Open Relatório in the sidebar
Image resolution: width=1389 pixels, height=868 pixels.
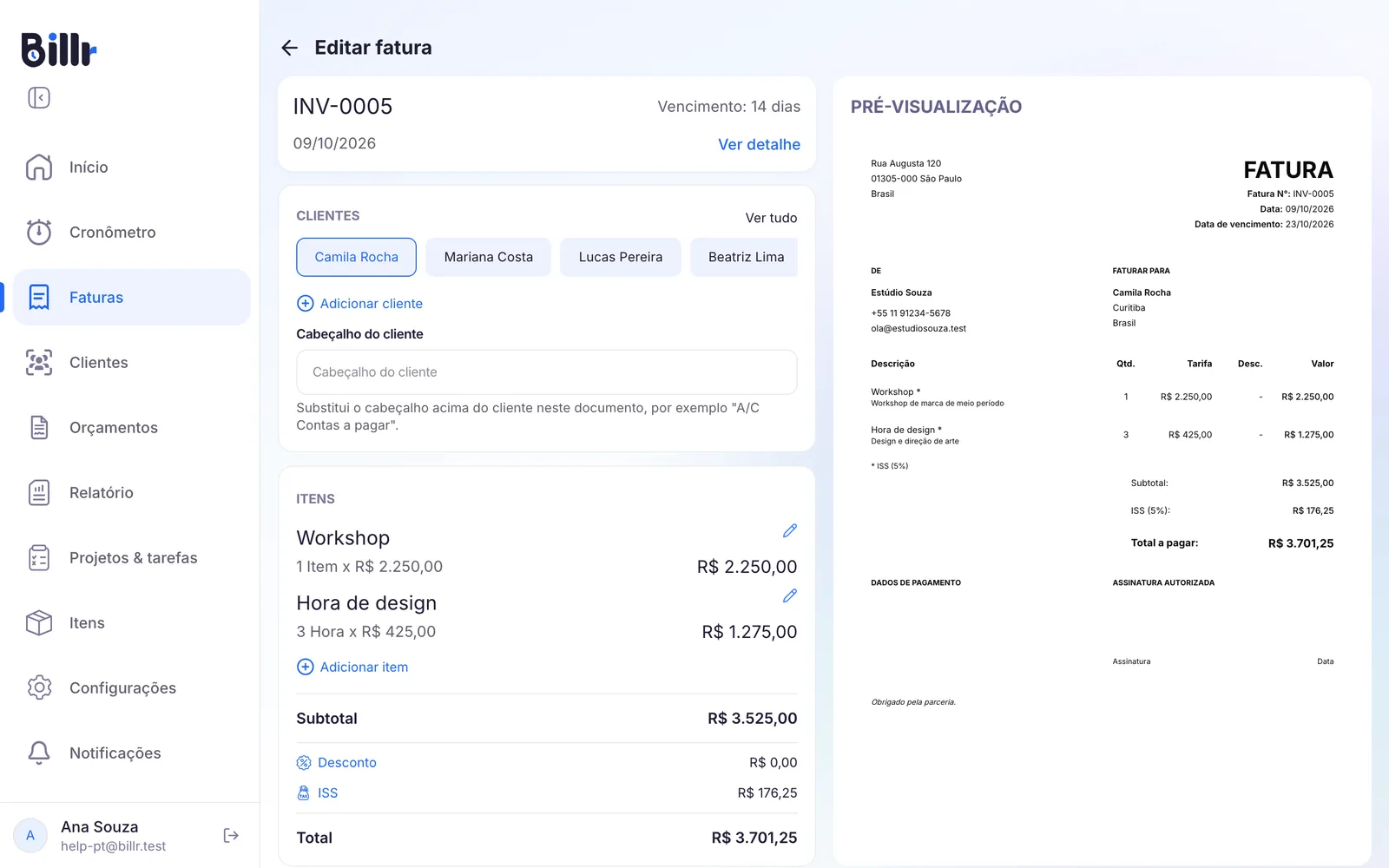click(x=132, y=492)
